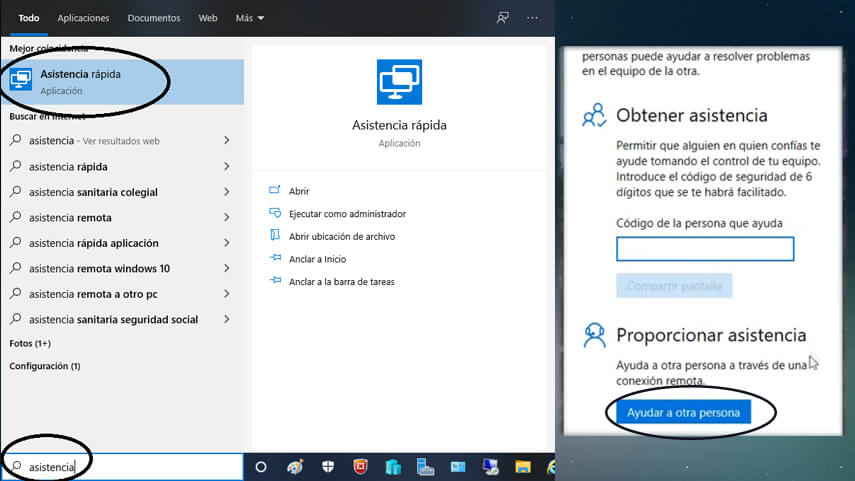Expand 'asistencia - Ver resultados web' arrow
855x481 pixels.
point(227,140)
